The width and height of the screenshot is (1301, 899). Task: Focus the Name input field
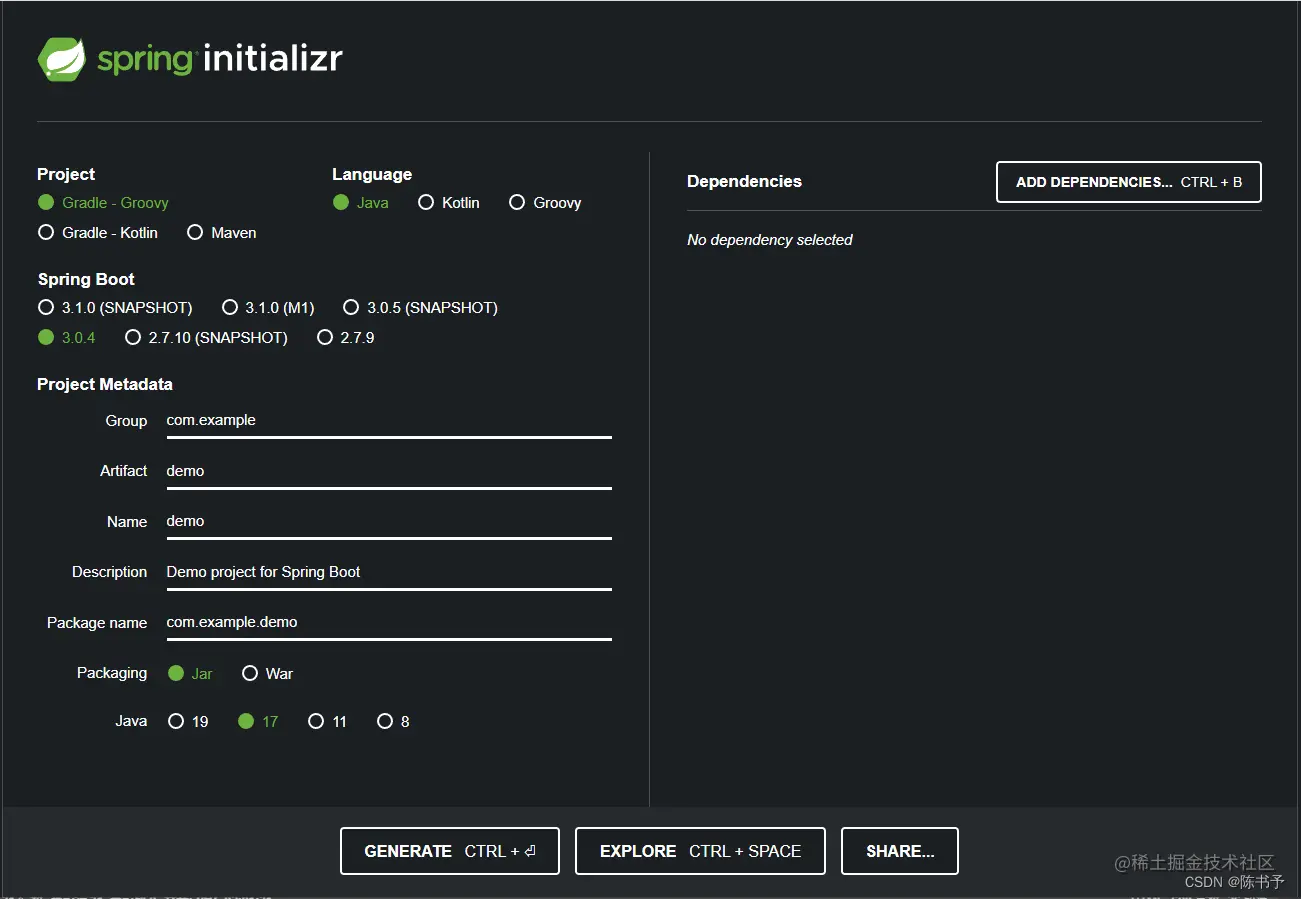(388, 521)
